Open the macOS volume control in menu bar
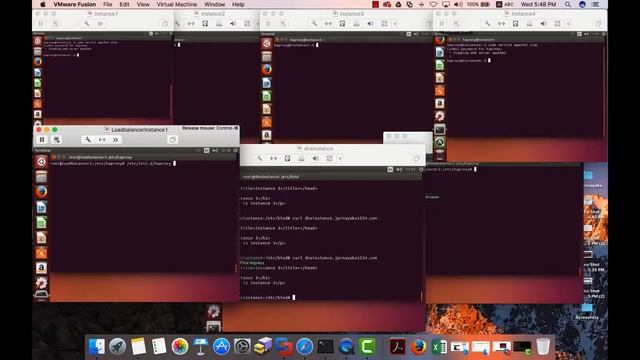Viewport: 640px width, 360px height. click(x=458, y=4)
